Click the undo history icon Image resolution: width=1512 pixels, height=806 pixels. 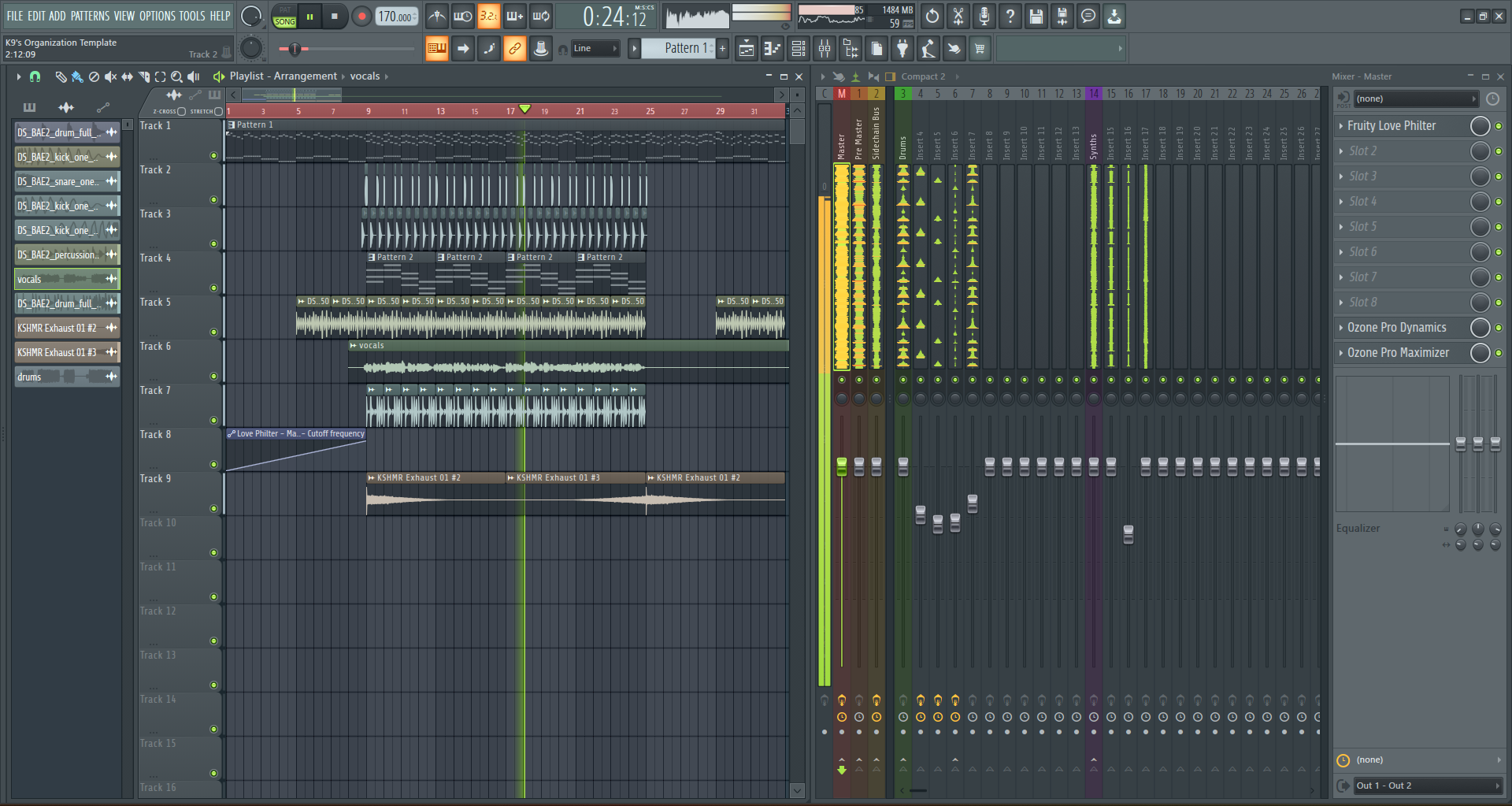(x=932, y=16)
